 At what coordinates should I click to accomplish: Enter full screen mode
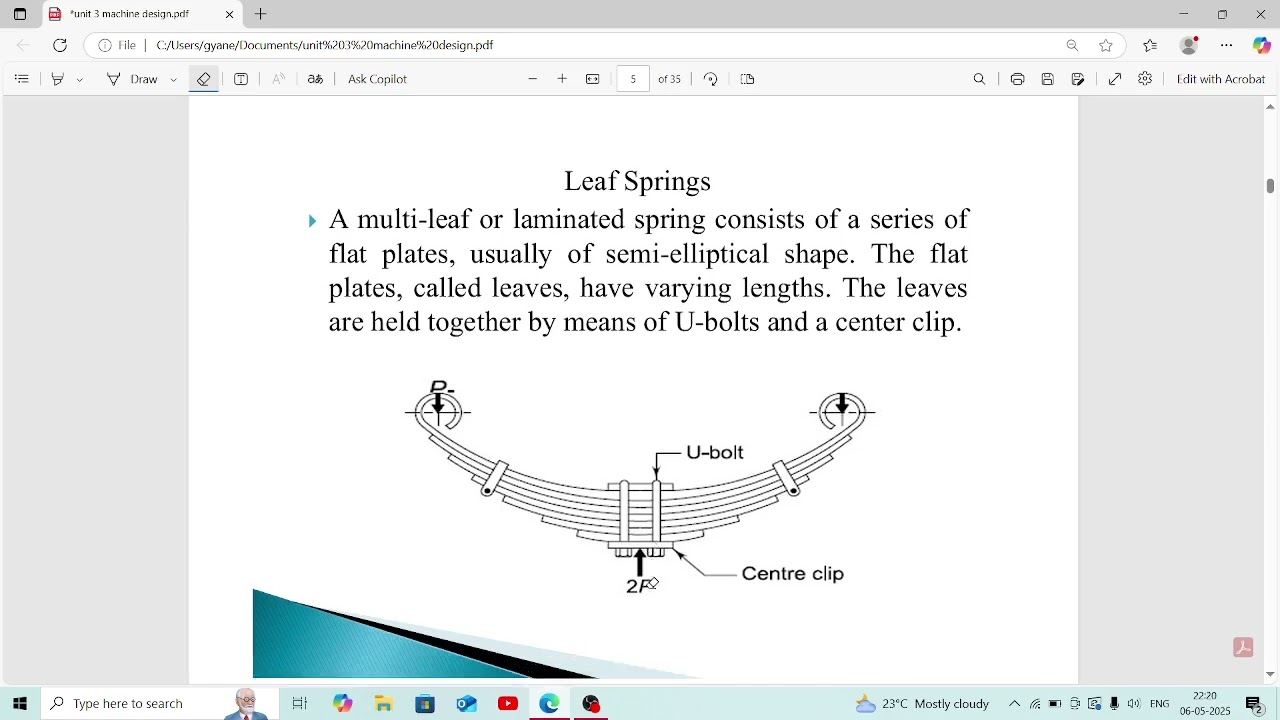point(1116,79)
